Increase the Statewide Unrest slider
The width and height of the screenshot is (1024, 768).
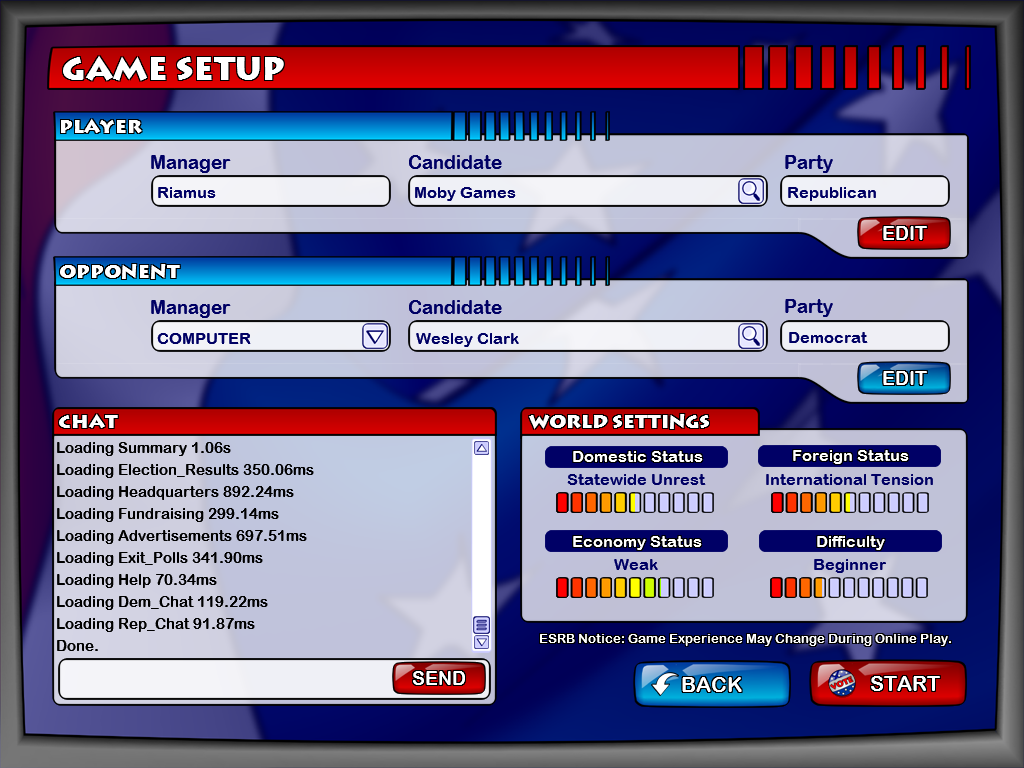click(x=636, y=502)
